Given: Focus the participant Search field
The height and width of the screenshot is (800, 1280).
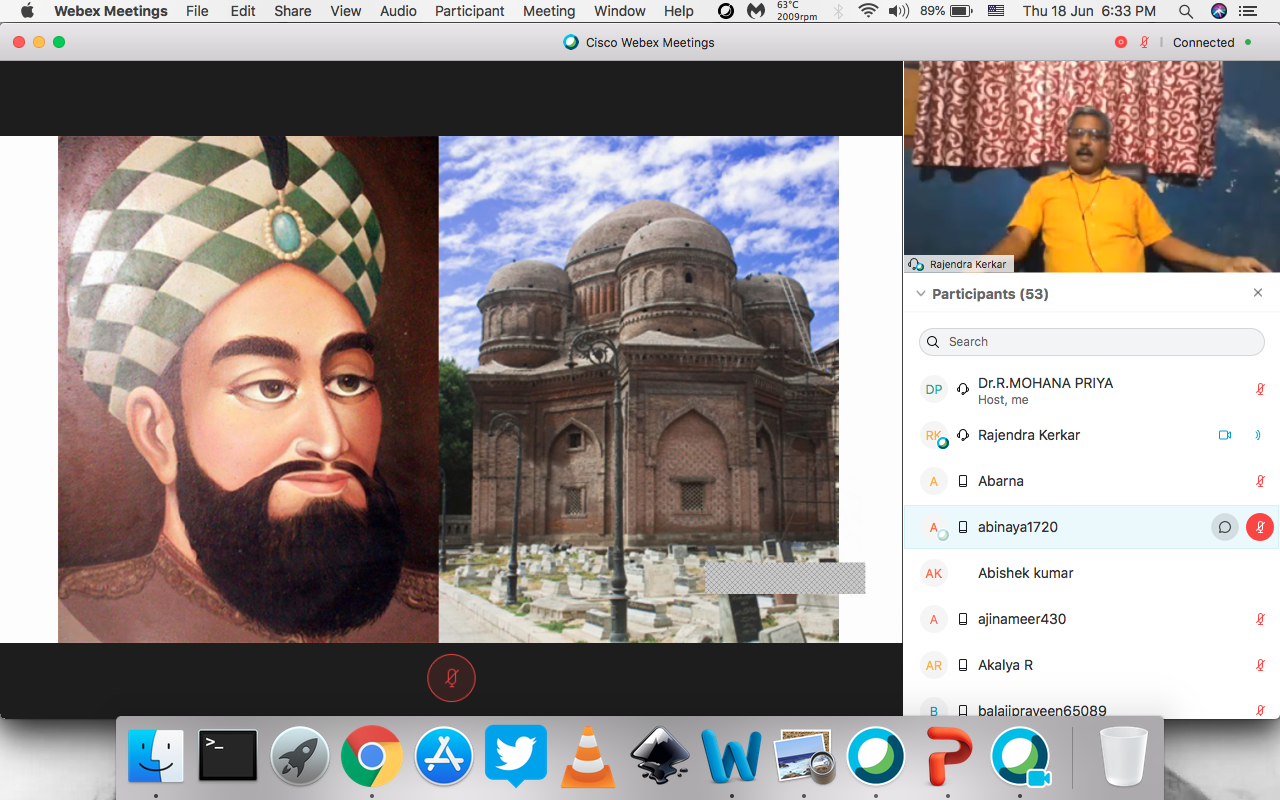Looking at the screenshot, I should 1092,342.
